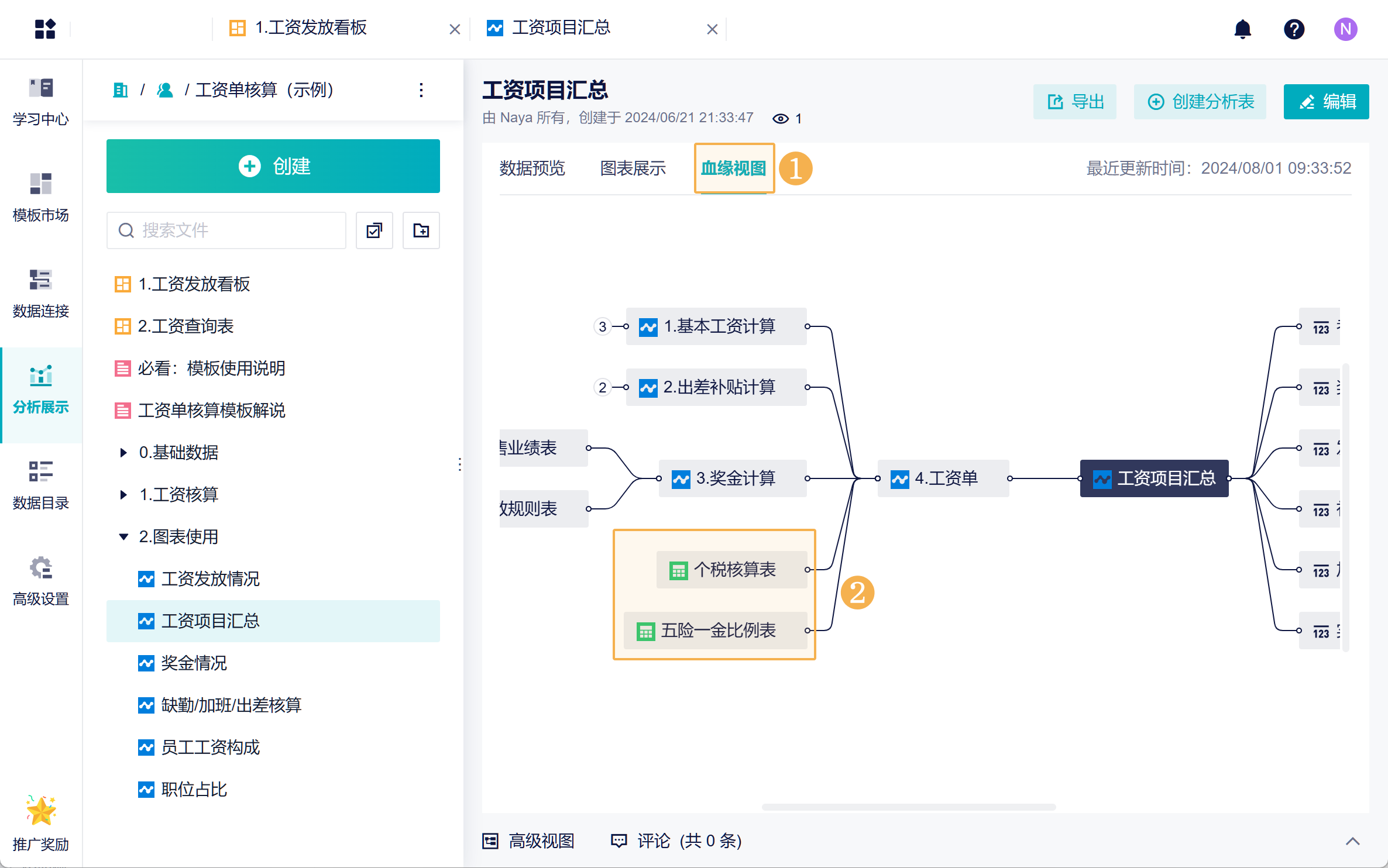
Task: Collapse the 2.图表使用 folder
Action: (123, 536)
